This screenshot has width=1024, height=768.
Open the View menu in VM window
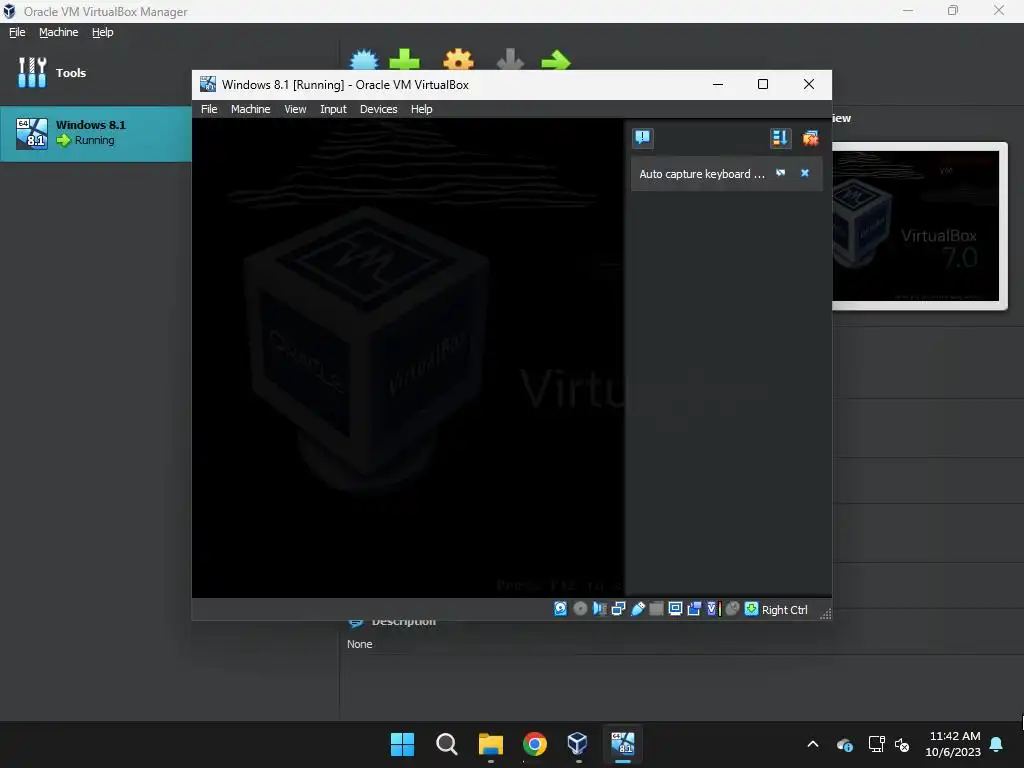point(295,109)
